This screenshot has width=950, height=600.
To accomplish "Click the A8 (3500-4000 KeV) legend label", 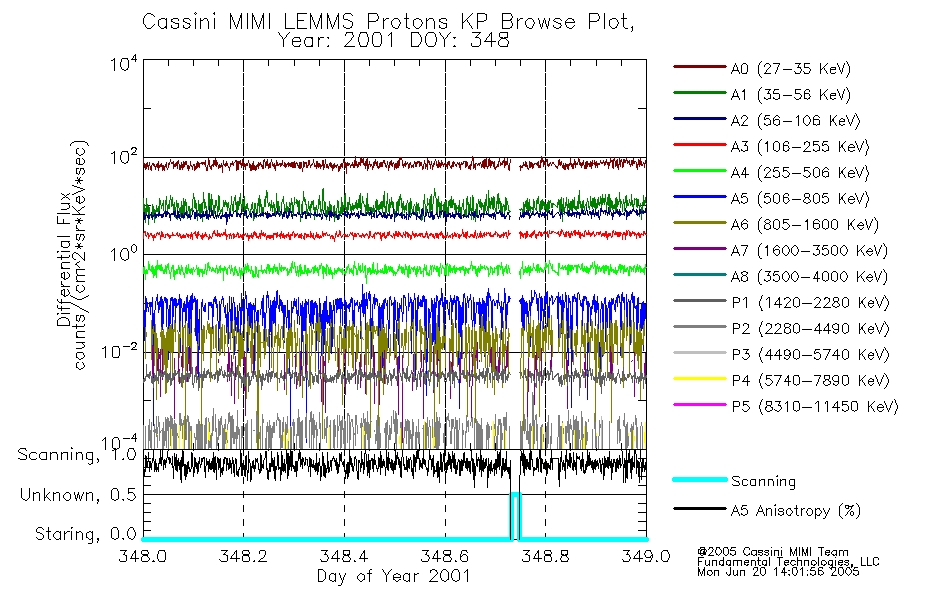I will pyautogui.click(x=809, y=277).
